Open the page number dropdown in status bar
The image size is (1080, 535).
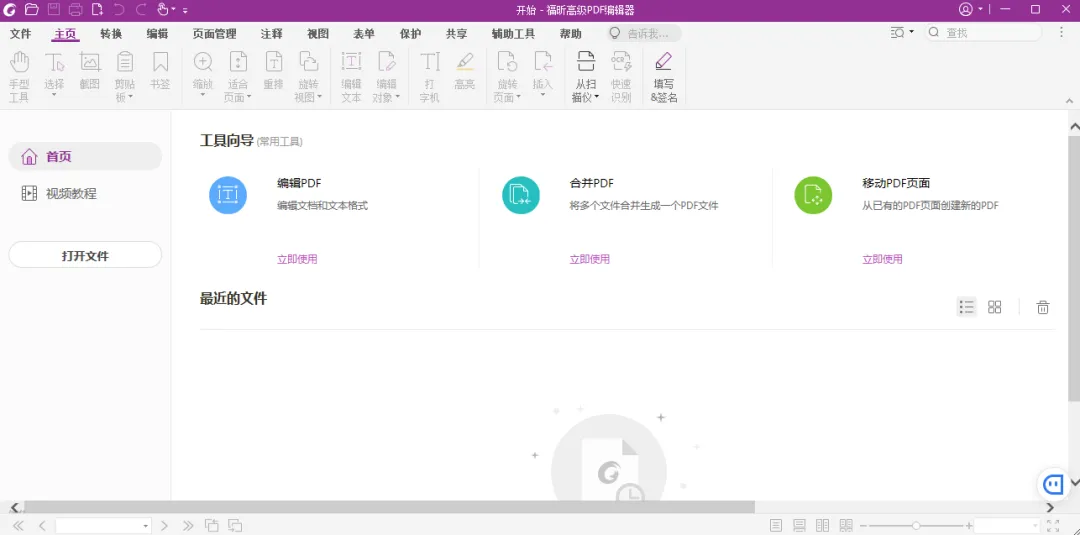[x=146, y=526]
